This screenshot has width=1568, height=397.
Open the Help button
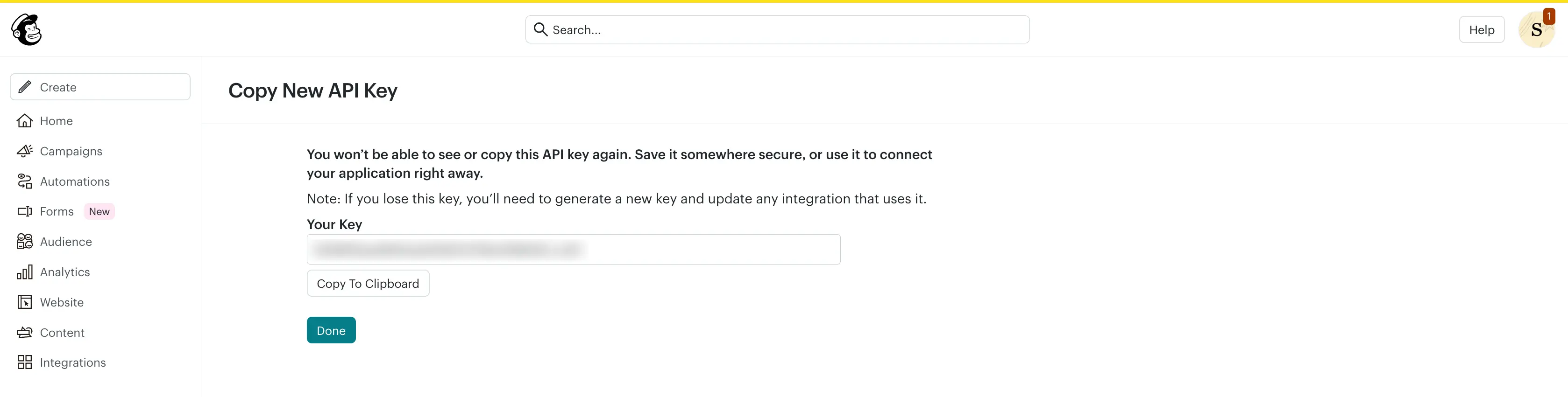(x=1482, y=30)
